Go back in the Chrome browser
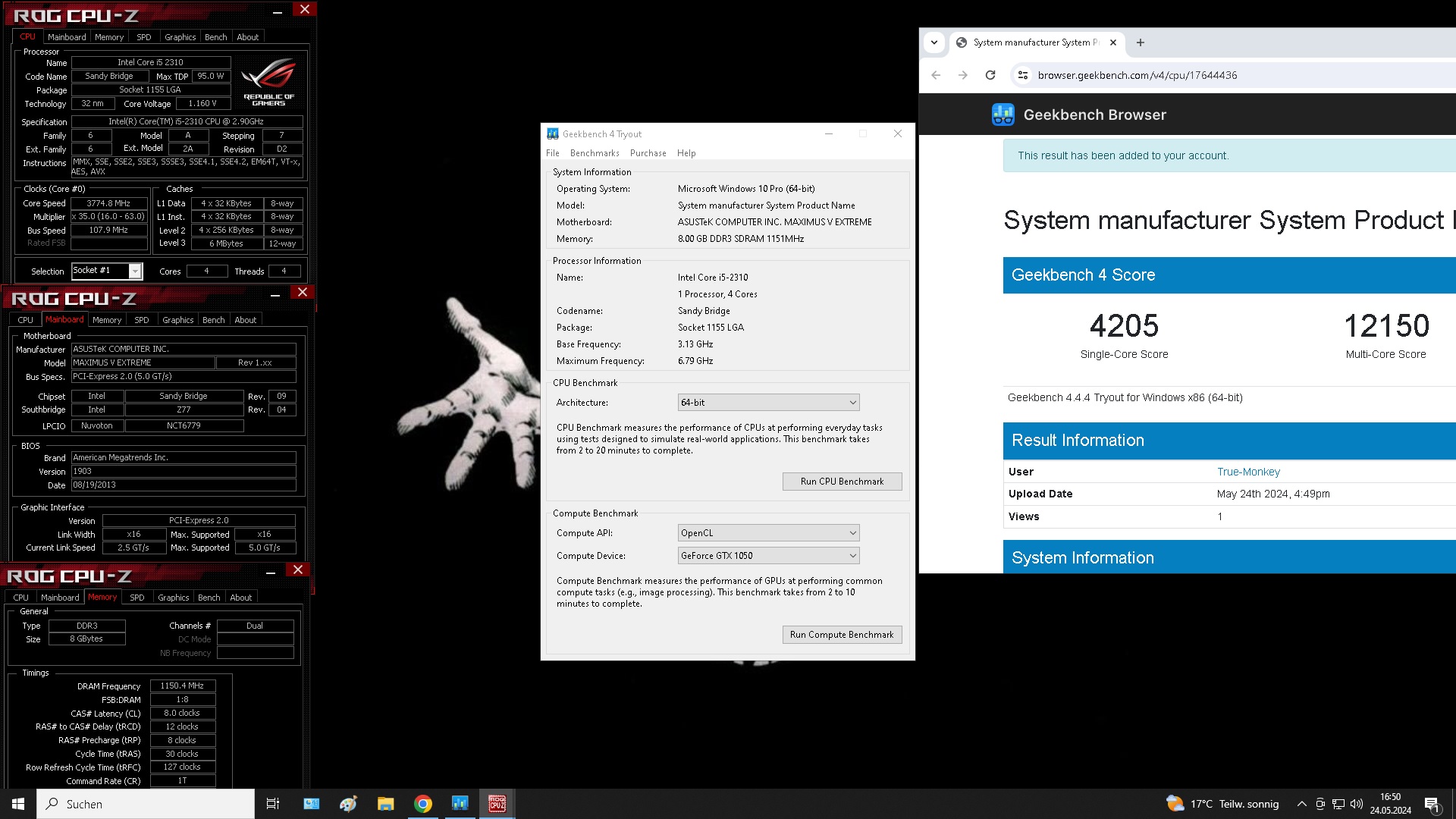Screen dimensions: 1456x819 [x=936, y=75]
